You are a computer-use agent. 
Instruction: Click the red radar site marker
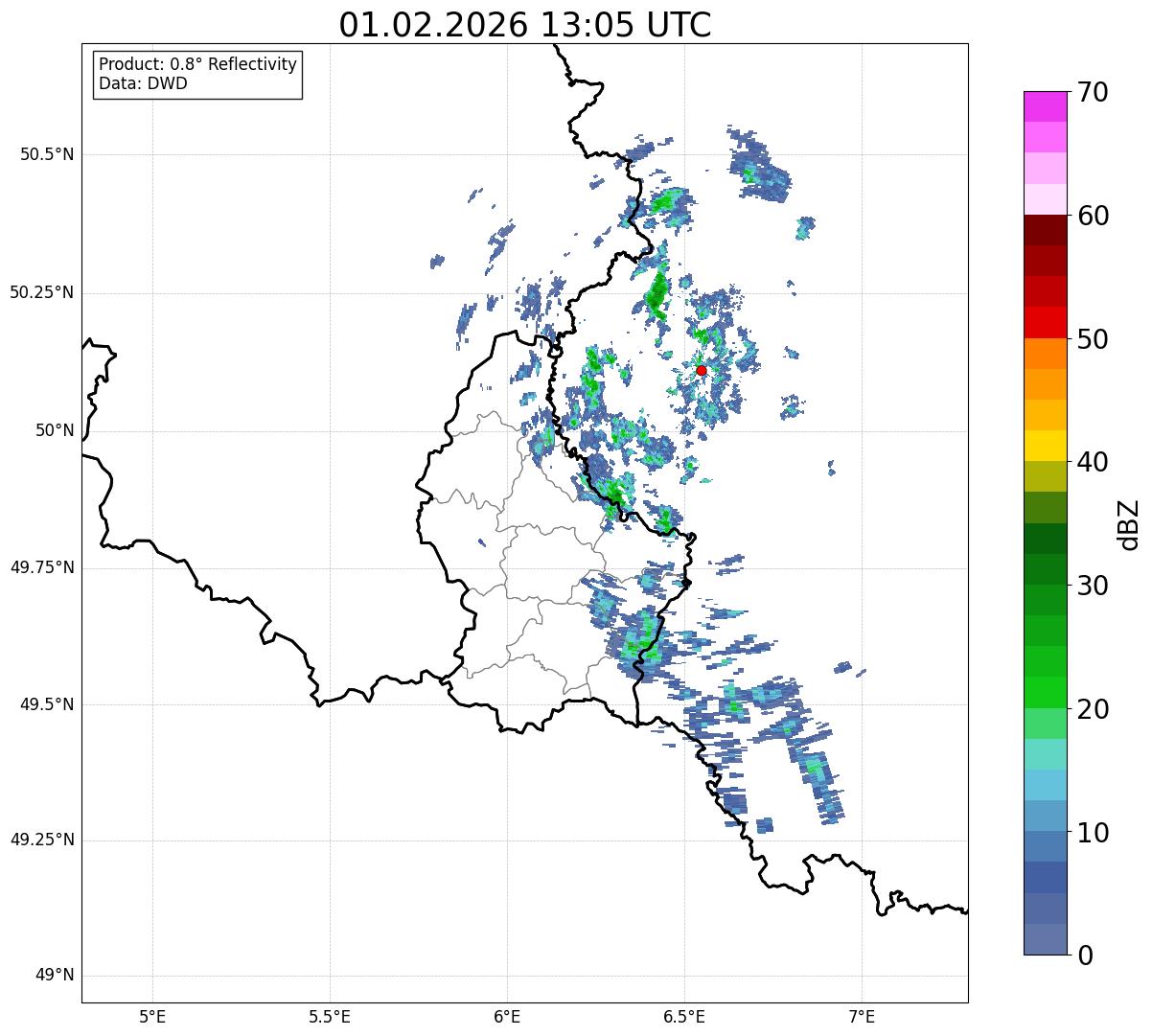pos(702,370)
